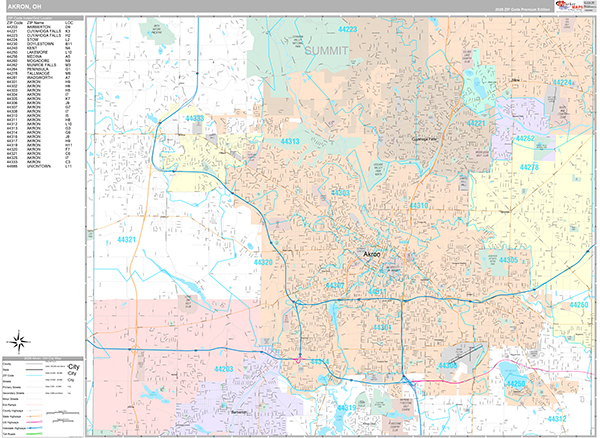Select the 44319 ZIP label on the map
Viewport: 600px width, 438px height.
pos(346,408)
